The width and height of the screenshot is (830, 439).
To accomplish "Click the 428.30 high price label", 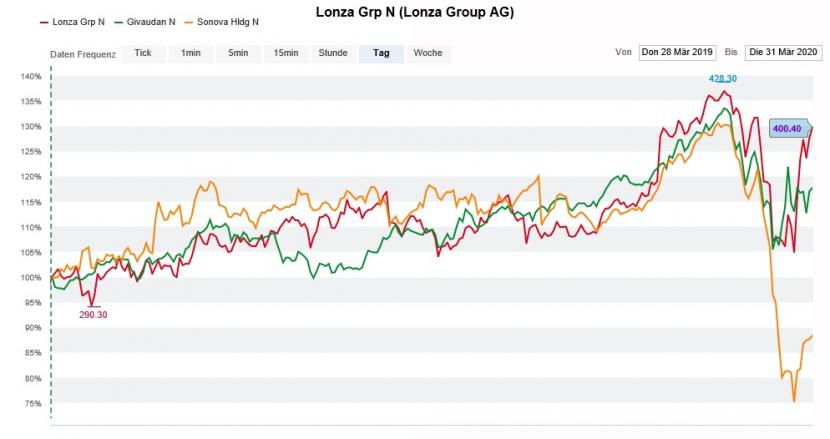I will pyautogui.click(x=723, y=79).
